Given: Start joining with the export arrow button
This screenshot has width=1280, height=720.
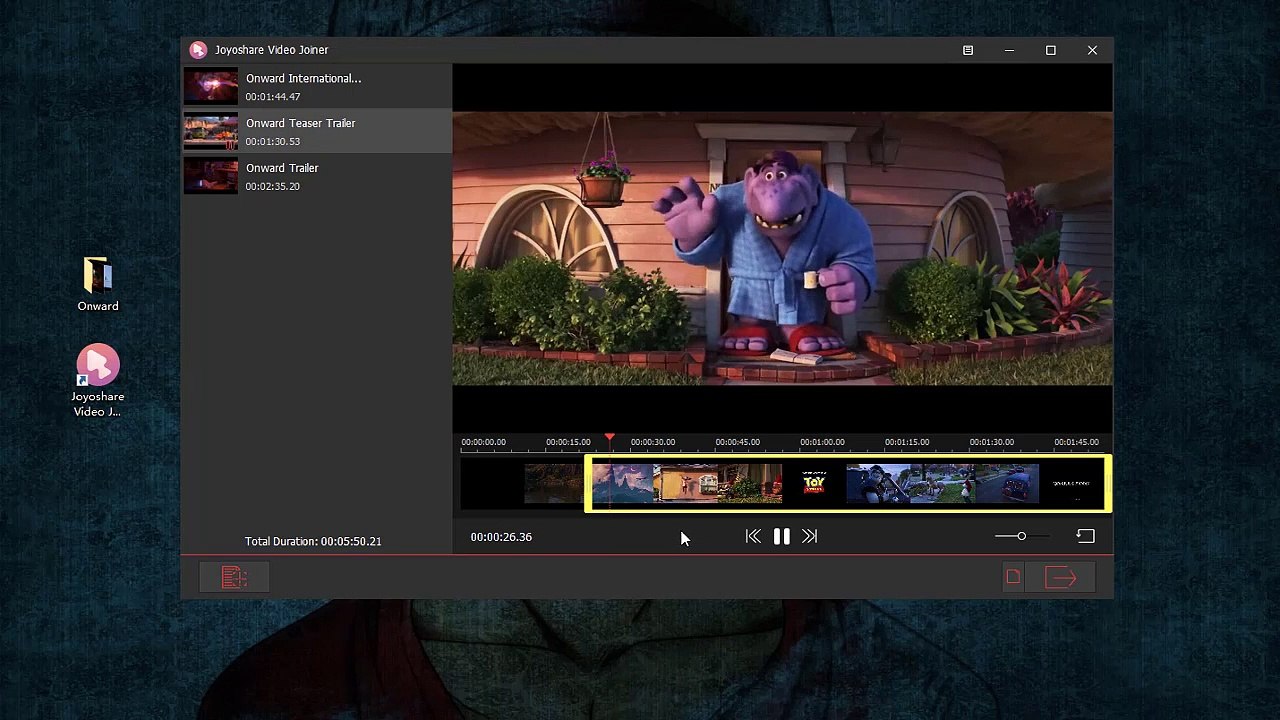Looking at the screenshot, I should point(1061,577).
